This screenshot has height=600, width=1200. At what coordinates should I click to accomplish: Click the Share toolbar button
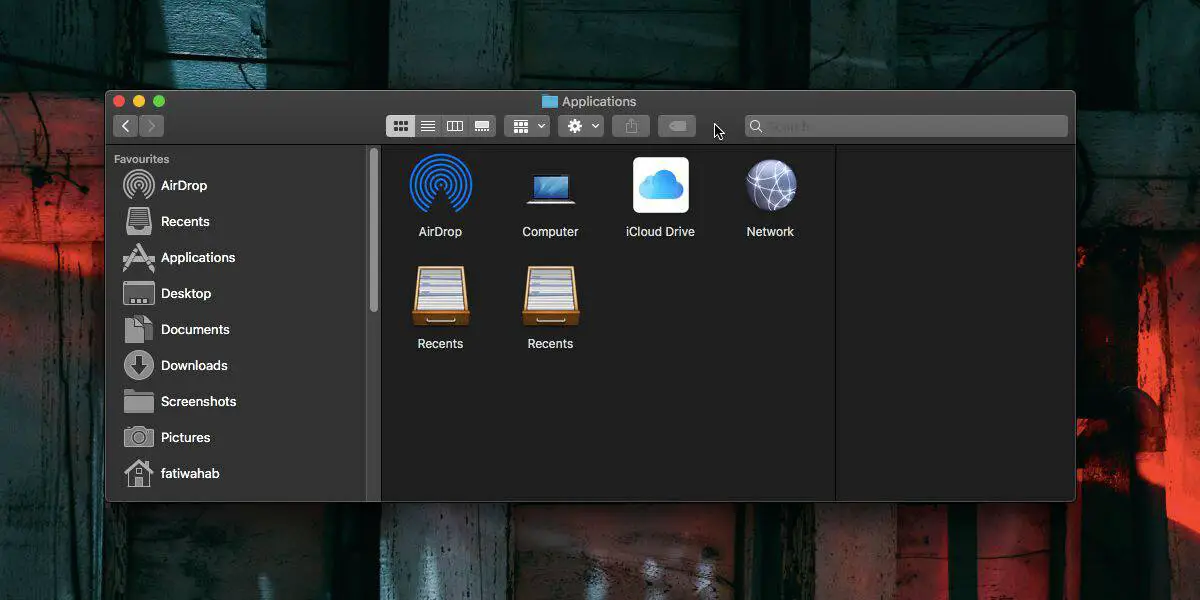(x=631, y=126)
